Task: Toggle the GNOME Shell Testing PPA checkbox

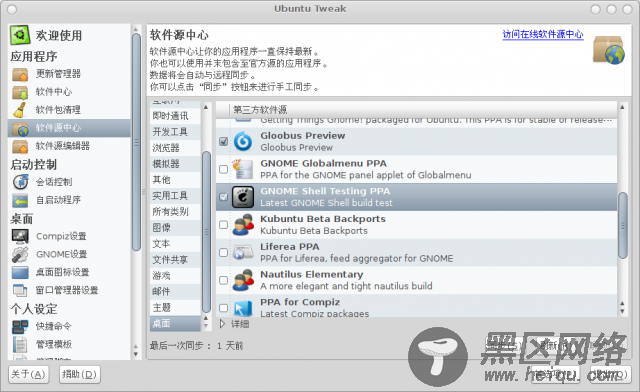Action: tap(223, 197)
